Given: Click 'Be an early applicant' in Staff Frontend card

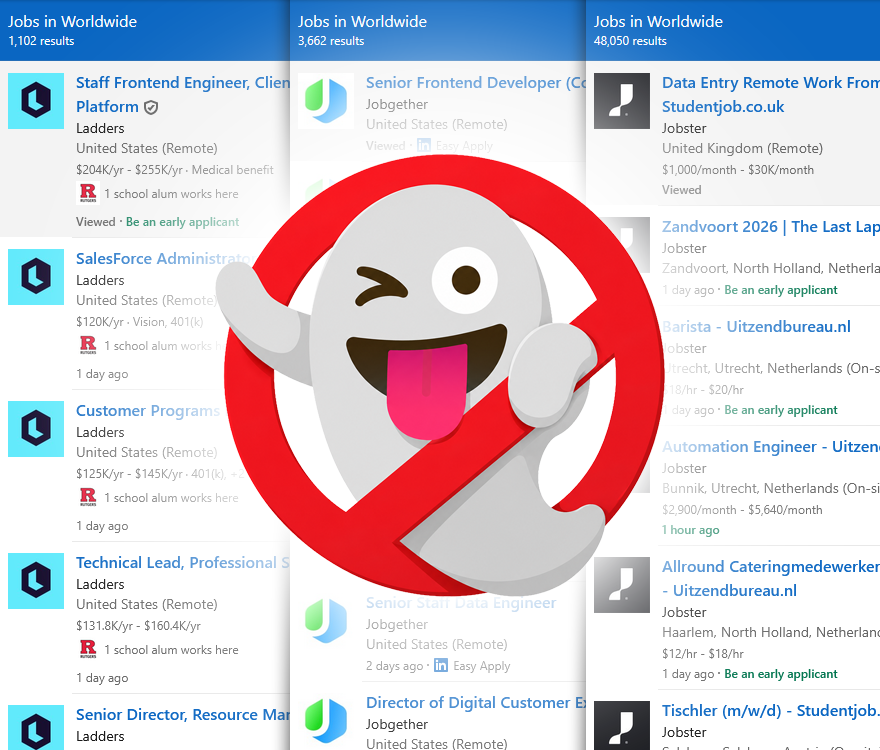Looking at the screenshot, I should pyautogui.click(x=182, y=222).
